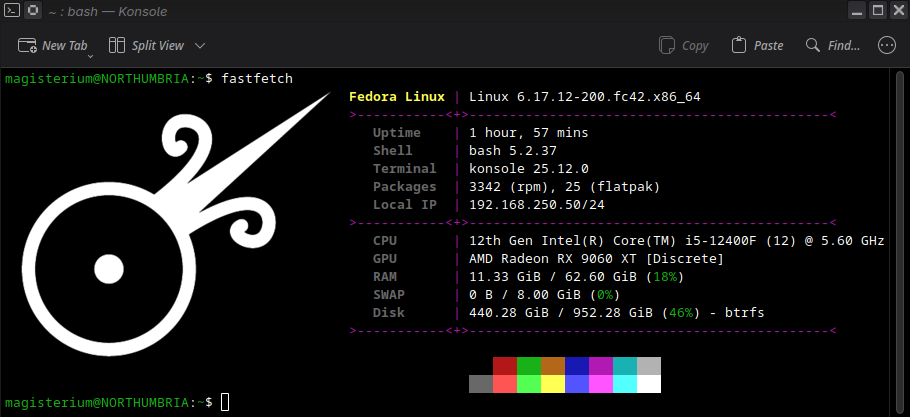The height and width of the screenshot is (417, 910).
Task: Click the top 'magisterium@NORTHUMBRIA' prompt
Action: [97, 78]
